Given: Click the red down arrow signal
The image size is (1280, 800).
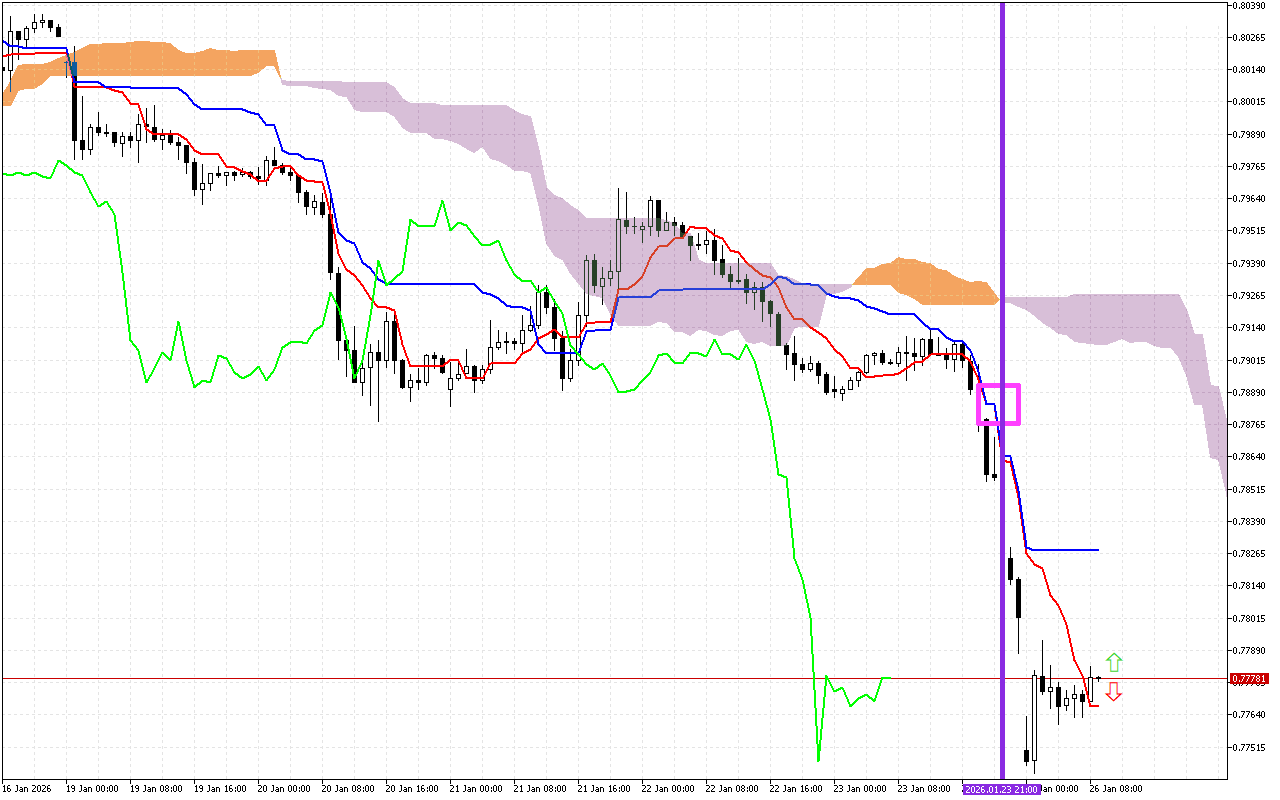Looking at the screenshot, I should (x=1113, y=691).
